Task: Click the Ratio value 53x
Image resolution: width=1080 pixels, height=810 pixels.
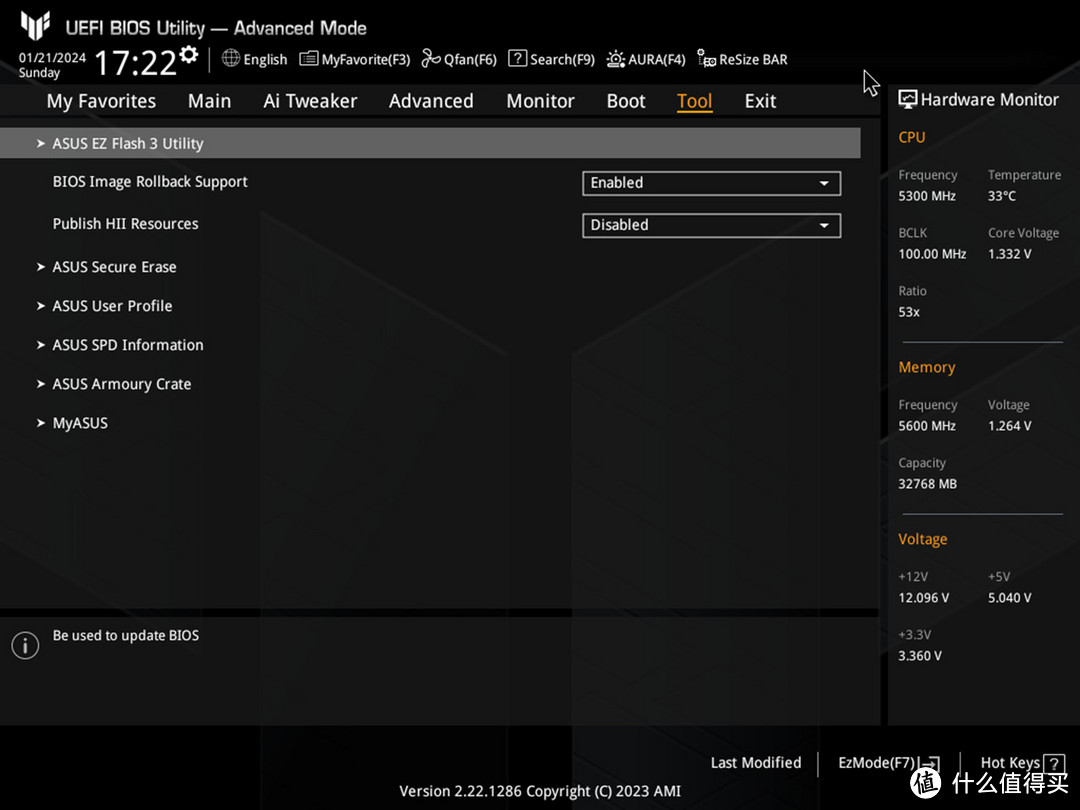Action: pyautogui.click(x=909, y=312)
